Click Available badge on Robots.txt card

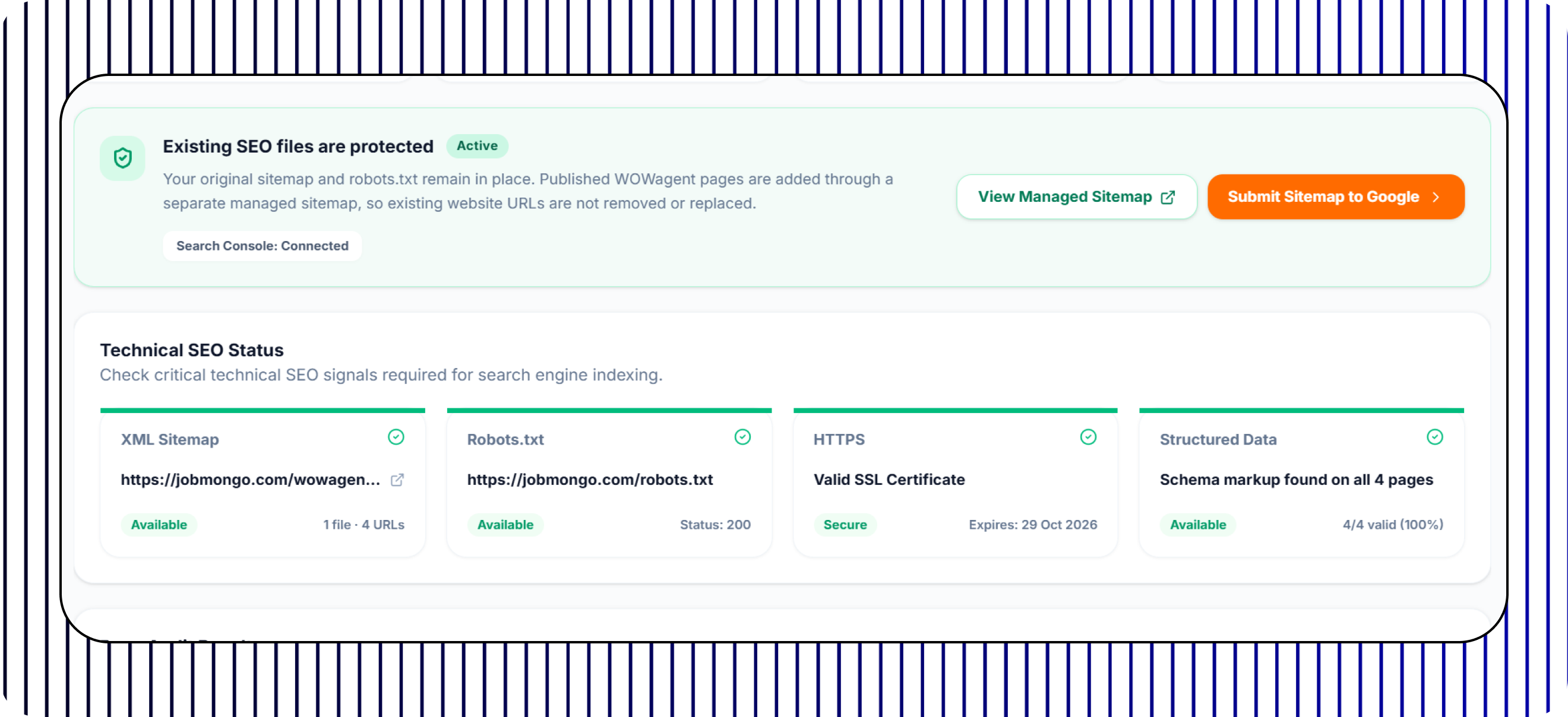coord(505,525)
